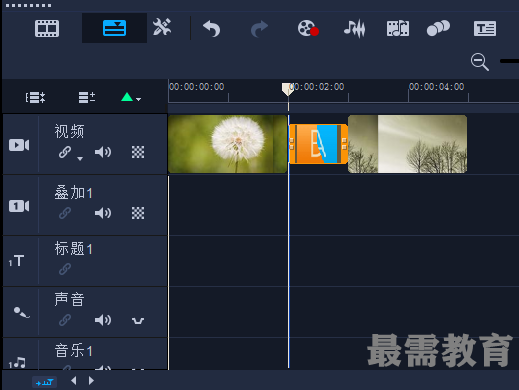The image size is (519, 390).
Task: Open the Track Motion circles icon
Action: [438, 28]
